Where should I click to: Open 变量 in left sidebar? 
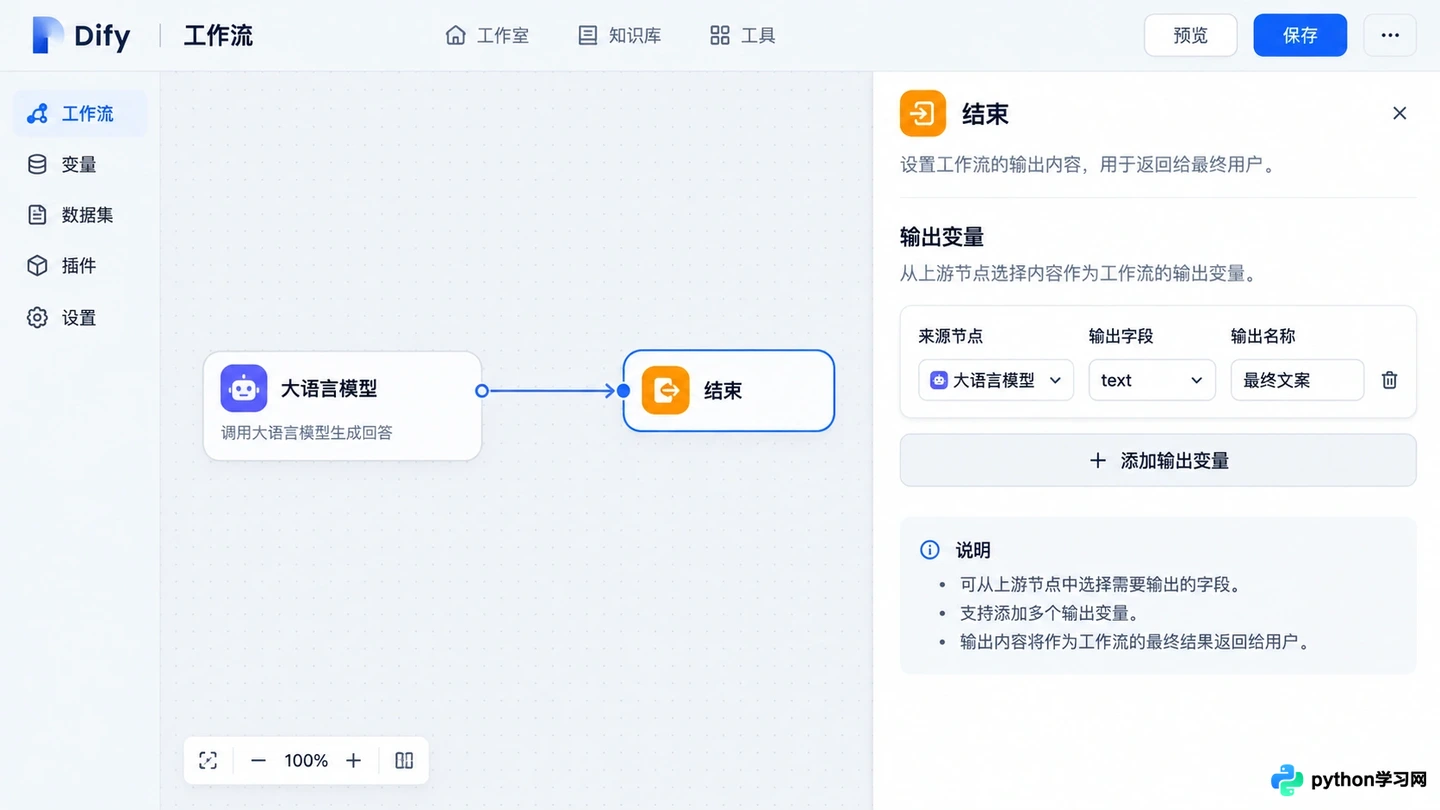pos(80,165)
